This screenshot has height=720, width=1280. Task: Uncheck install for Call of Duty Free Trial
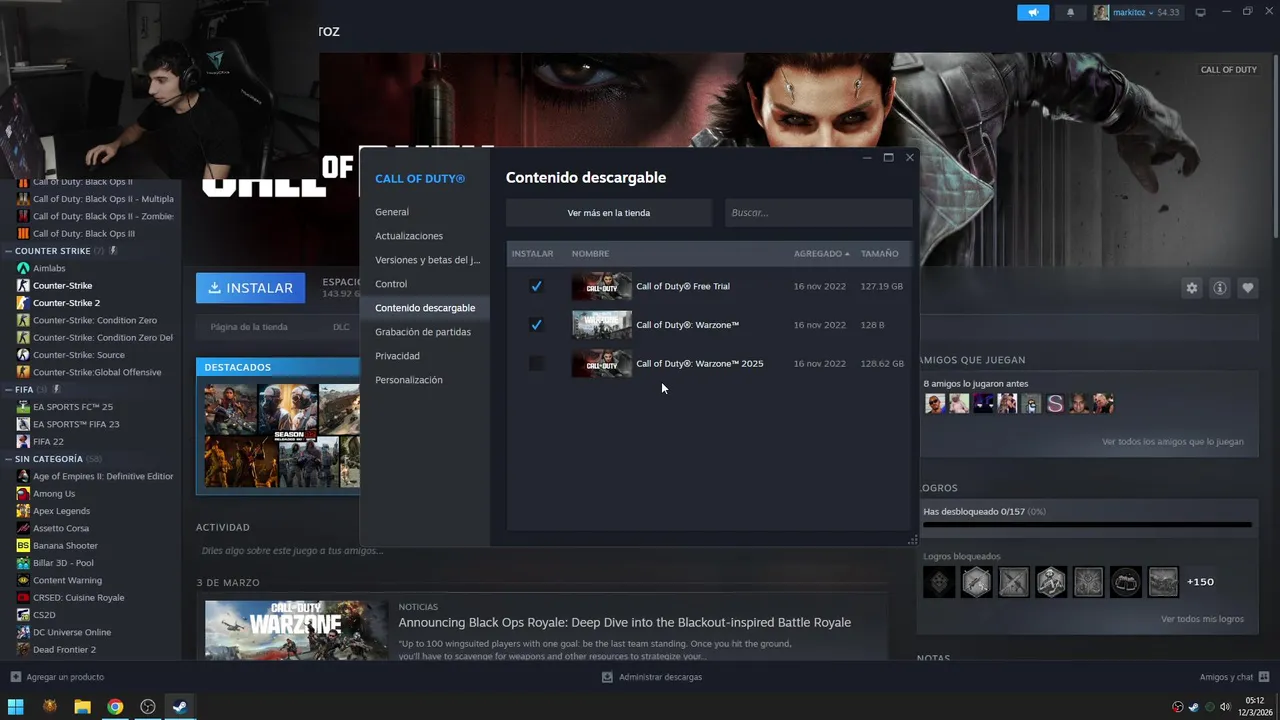click(x=536, y=286)
